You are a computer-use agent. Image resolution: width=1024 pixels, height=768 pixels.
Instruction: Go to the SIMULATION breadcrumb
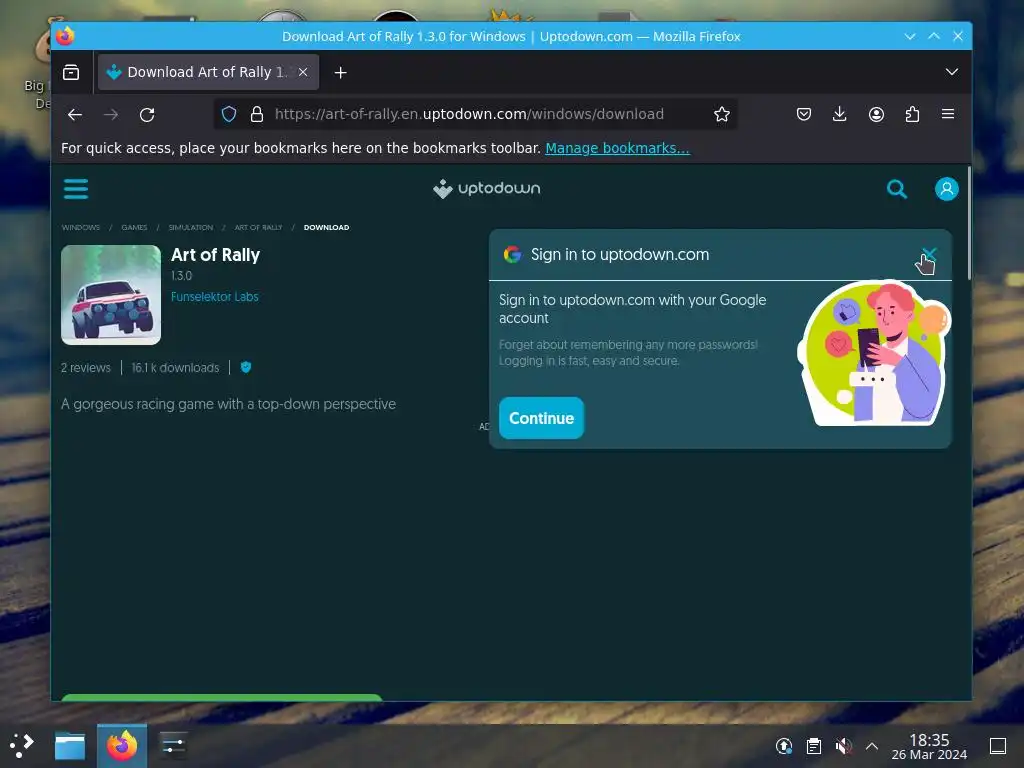point(191,227)
